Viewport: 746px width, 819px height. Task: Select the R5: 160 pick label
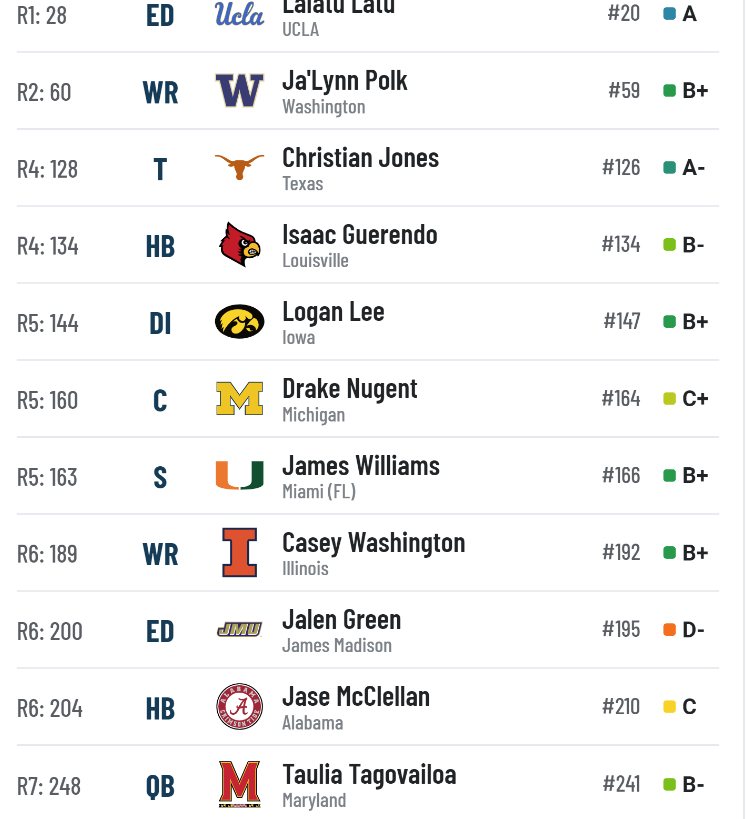[x=48, y=401]
